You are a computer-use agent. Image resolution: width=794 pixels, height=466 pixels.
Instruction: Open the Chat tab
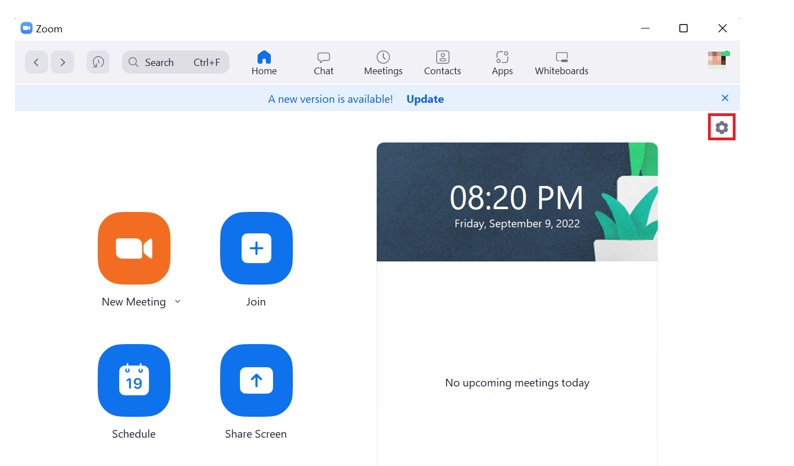point(323,63)
